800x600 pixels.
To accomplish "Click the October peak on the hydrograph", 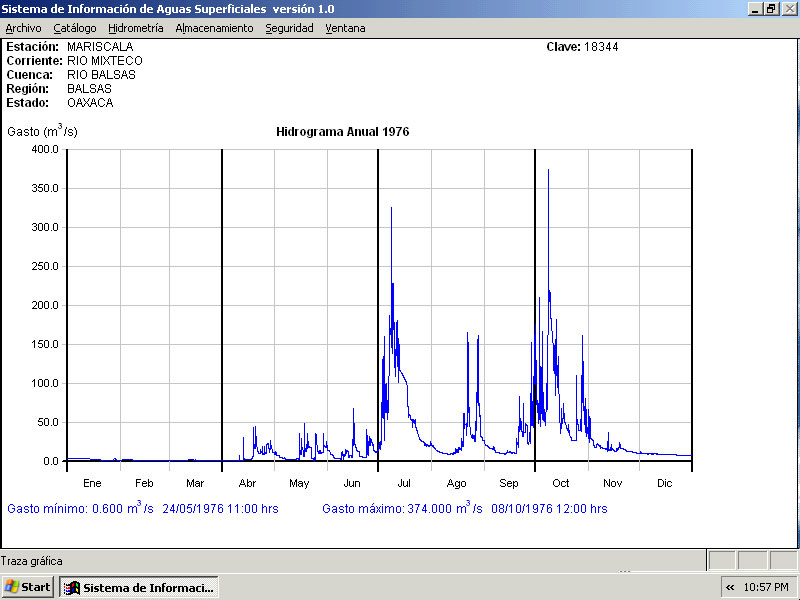I will [548, 172].
